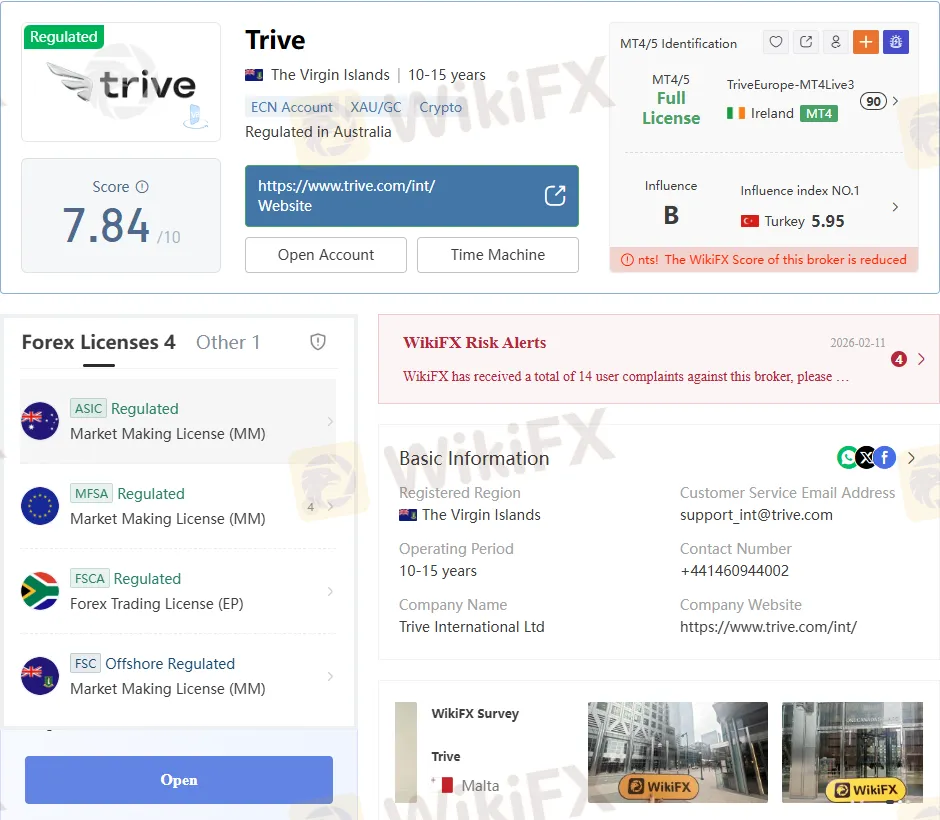Click the purple bug report icon
Image resolution: width=940 pixels, height=820 pixels.
[x=896, y=42]
